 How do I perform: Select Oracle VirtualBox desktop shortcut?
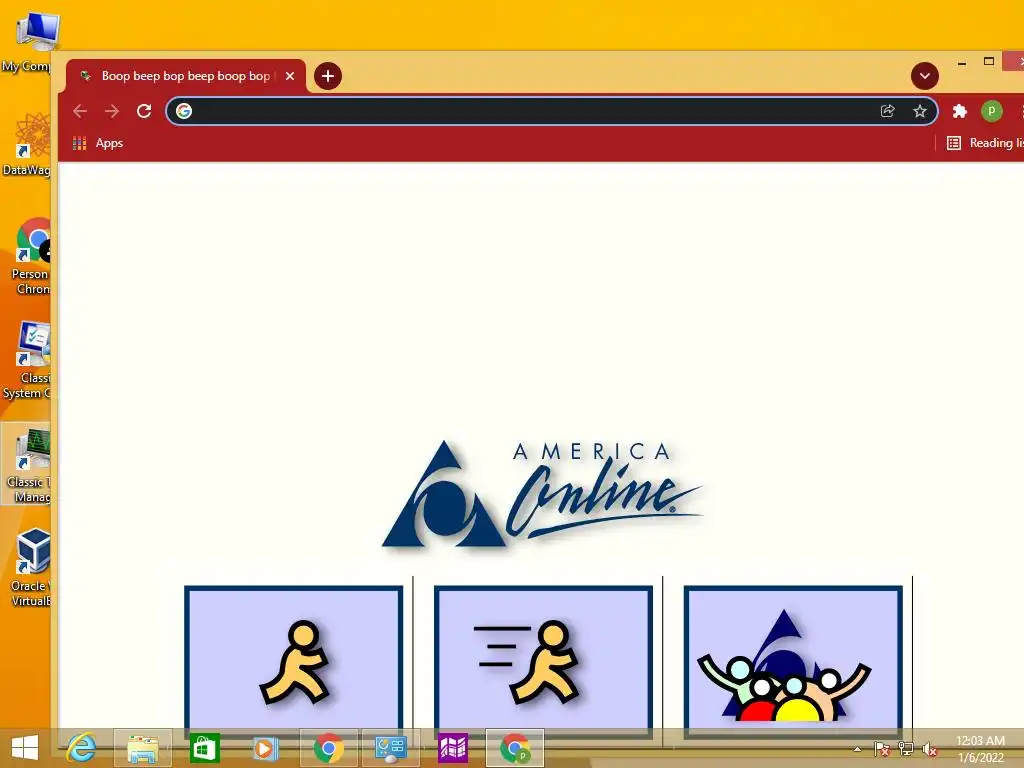(x=29, y=568)
